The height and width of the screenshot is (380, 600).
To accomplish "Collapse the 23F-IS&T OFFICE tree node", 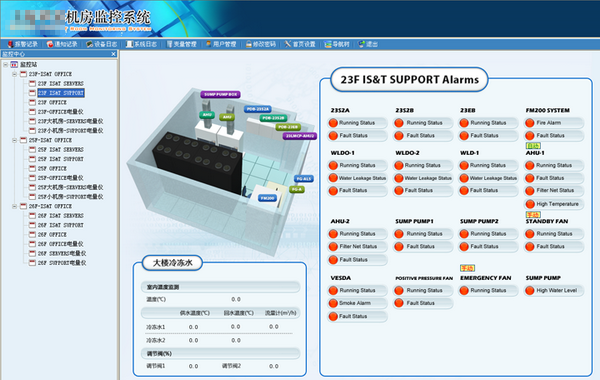I will pos(14,74).
